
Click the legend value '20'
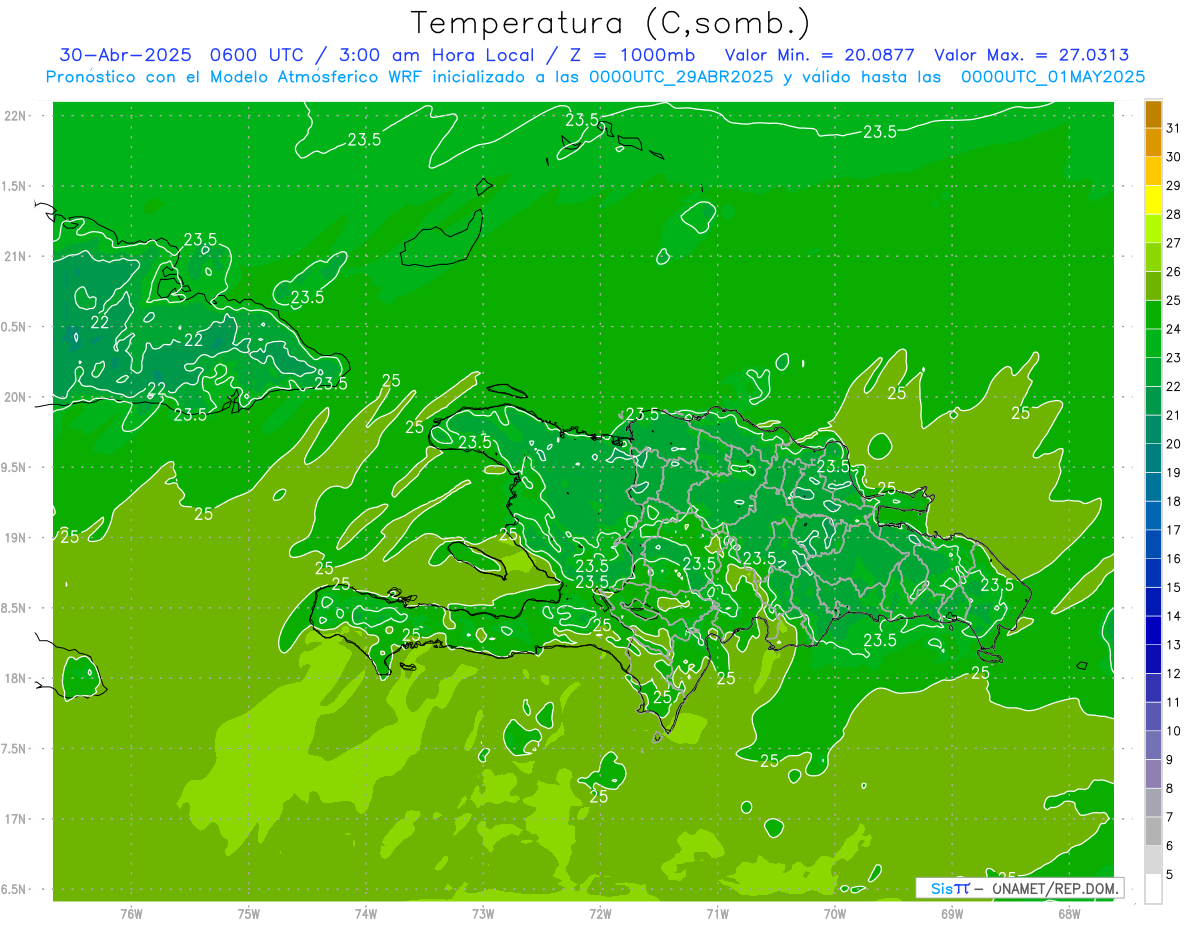(1173, 444)
